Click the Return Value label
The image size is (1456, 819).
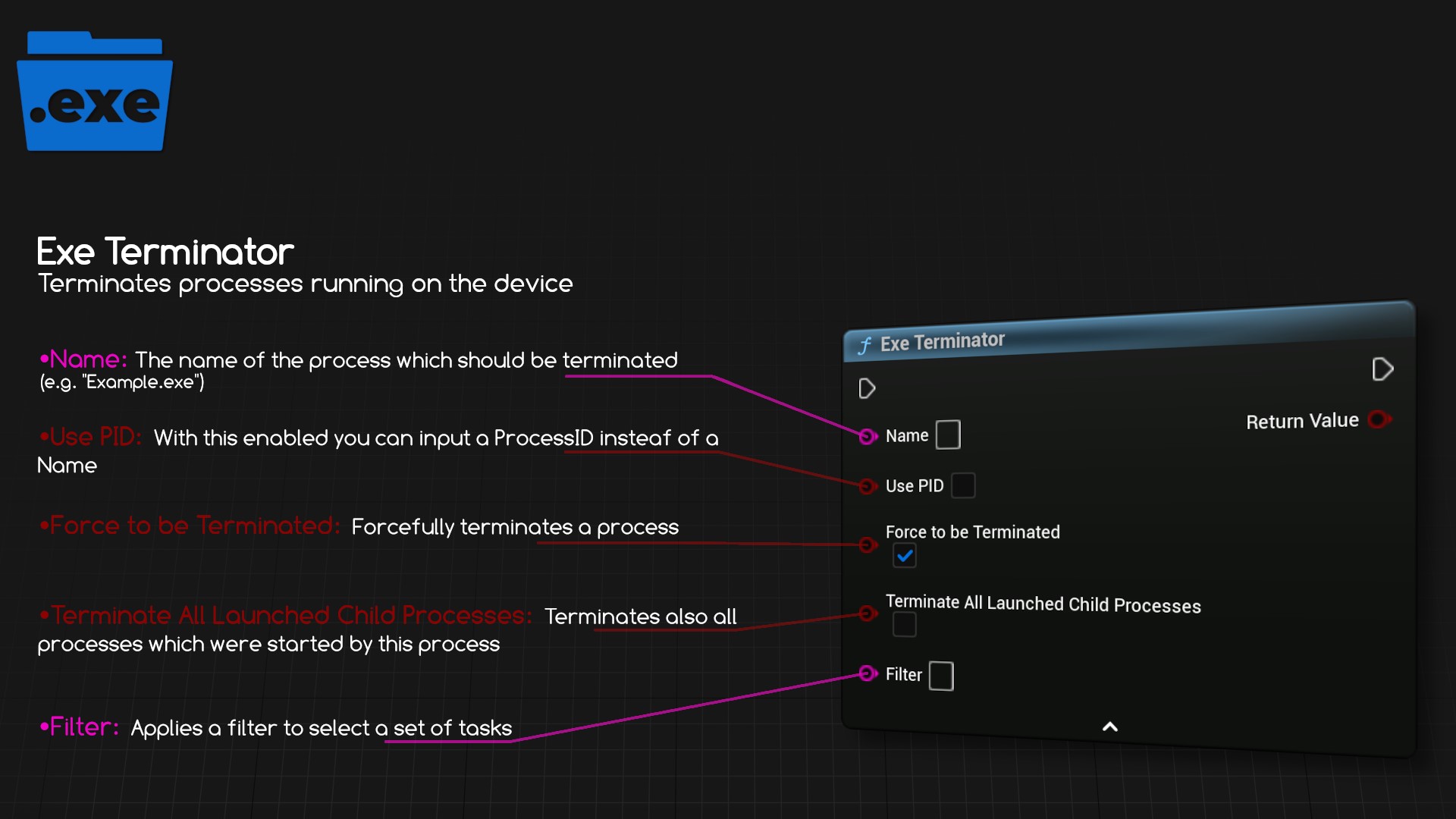click(x=1302, y=421)
